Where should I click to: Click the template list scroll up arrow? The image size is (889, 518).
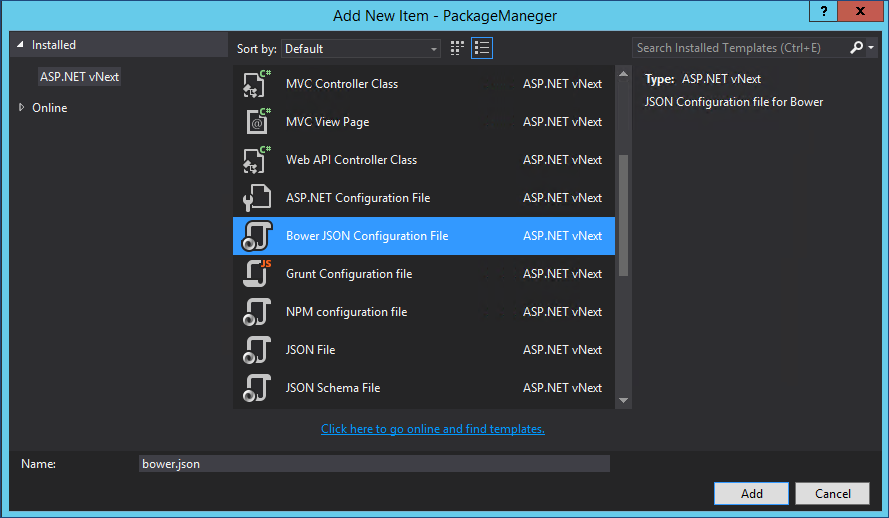point(623,74)
